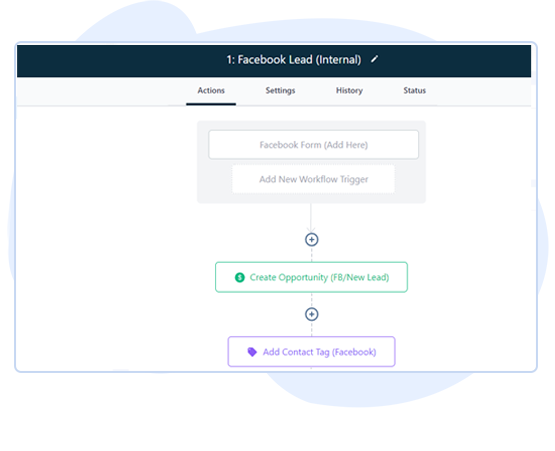This screenshot has height=451, width=555.
Task: Select the Add Contact Tag (Facebook) step
Action: click(311, 352)
